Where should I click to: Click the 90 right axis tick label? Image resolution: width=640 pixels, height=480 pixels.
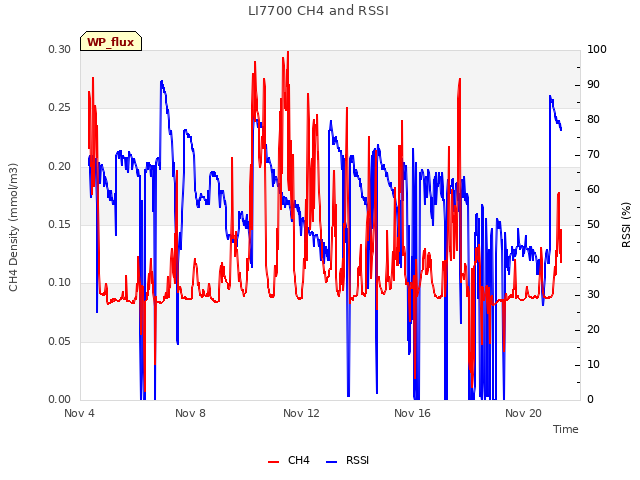[593, 84]
